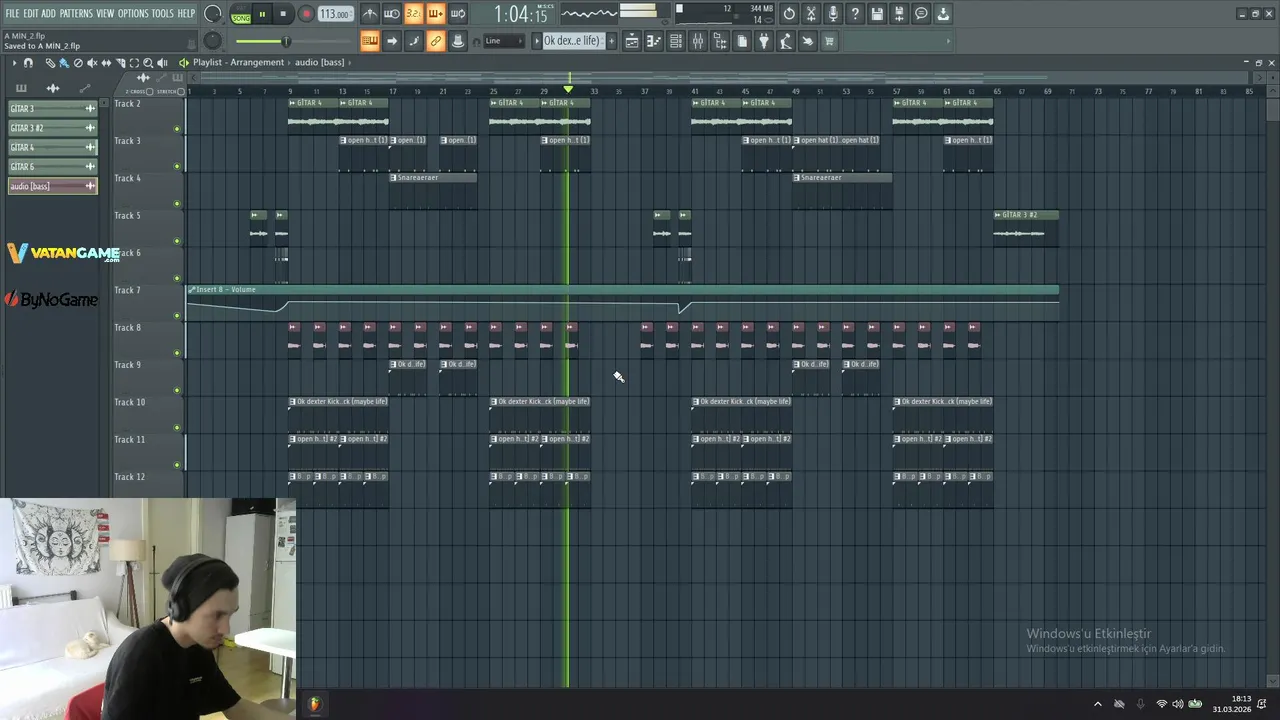Open the TOOLS menu
Screen dimensions: 1280x720
[162, 14]
